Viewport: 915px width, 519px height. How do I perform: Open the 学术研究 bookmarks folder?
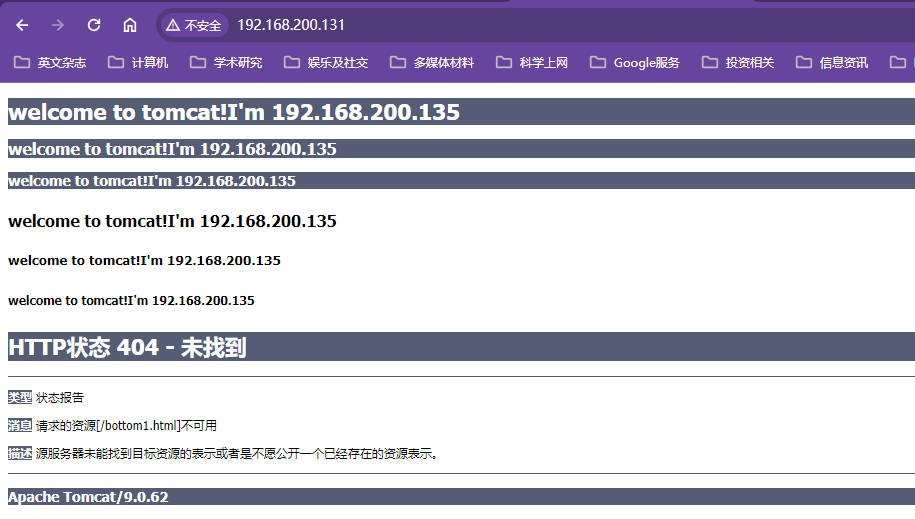coord(226,63)
